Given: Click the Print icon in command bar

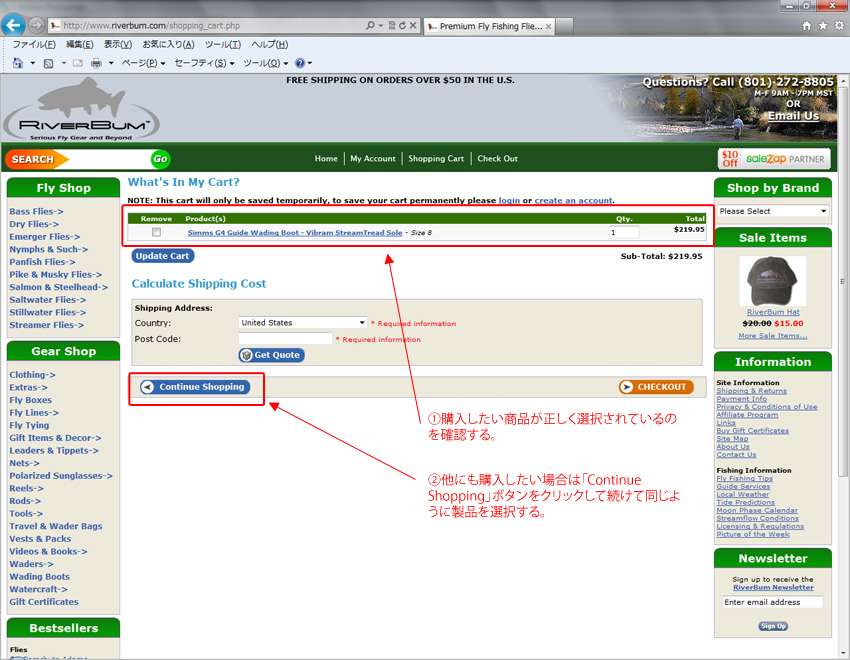Looking at the screenshot, I should [96, 63].
